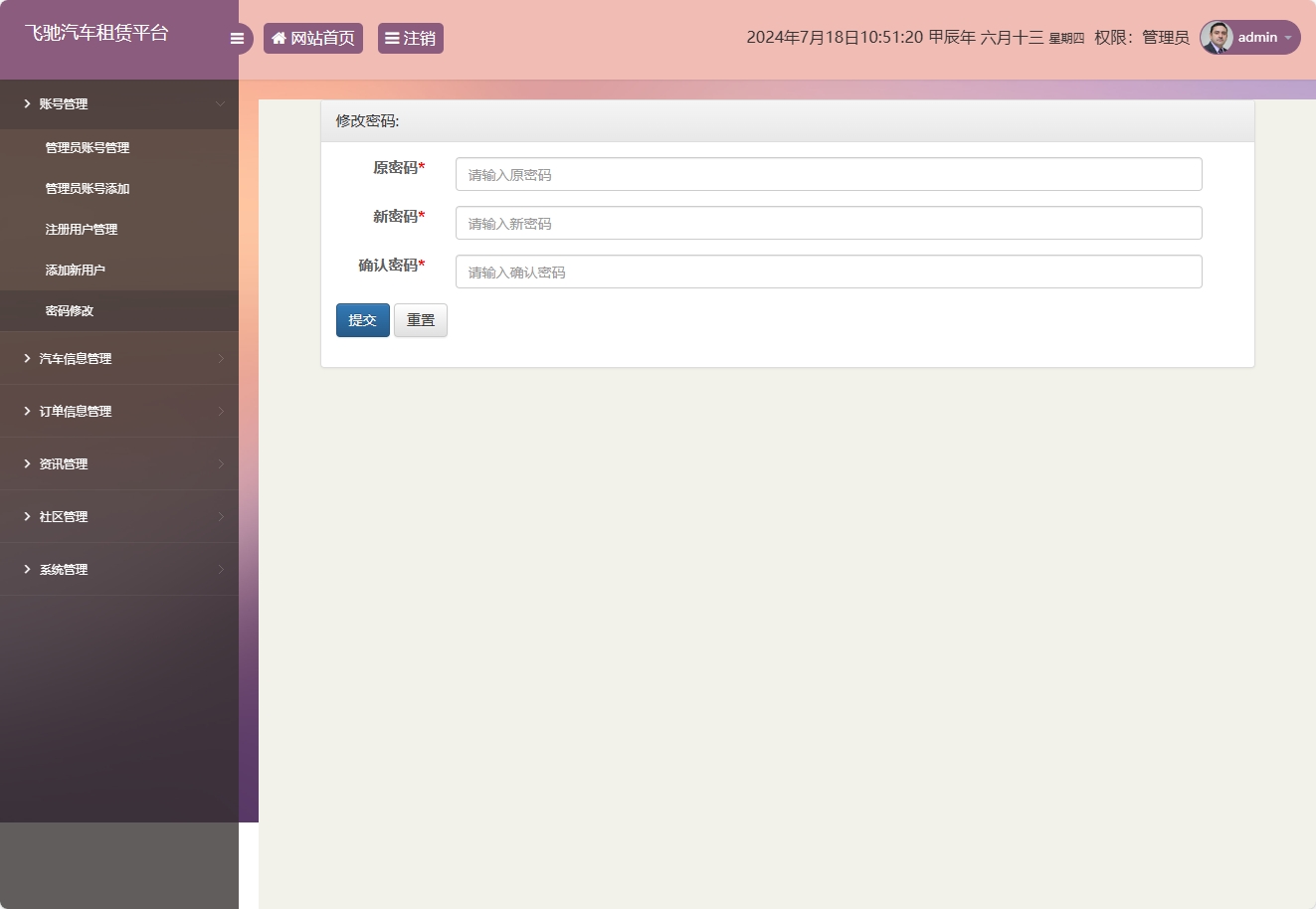This screenshot has height=909, width=1316.
Task: Focus the 原密码 input field
Action: pyautogui.click(x=829, y=174)
